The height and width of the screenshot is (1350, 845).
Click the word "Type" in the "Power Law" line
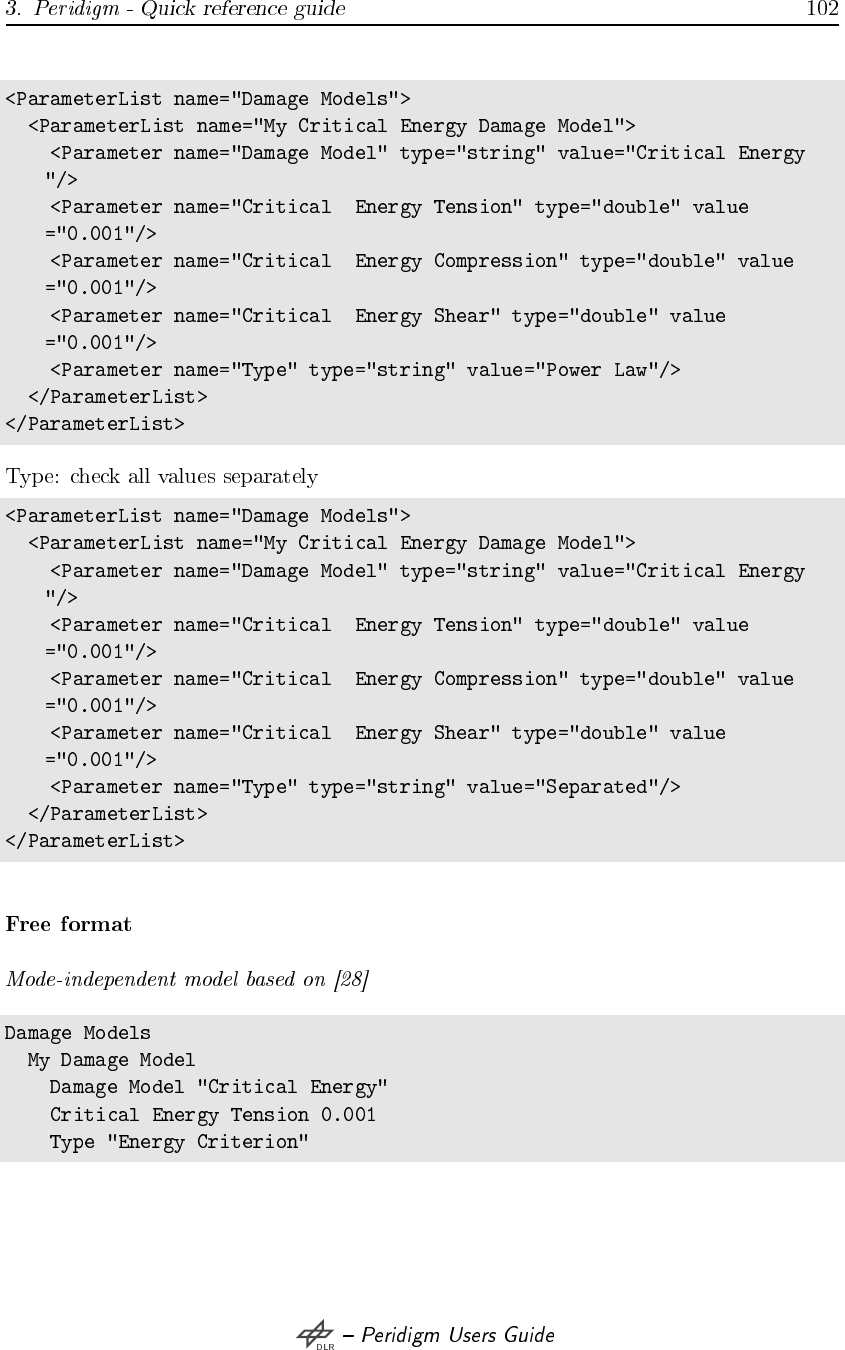[263, 370]
